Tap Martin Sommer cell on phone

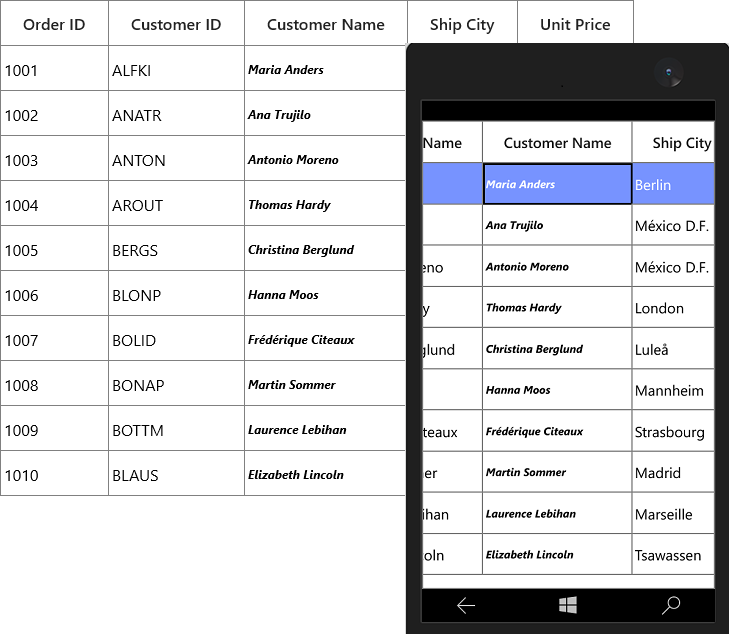click(557, 472)
